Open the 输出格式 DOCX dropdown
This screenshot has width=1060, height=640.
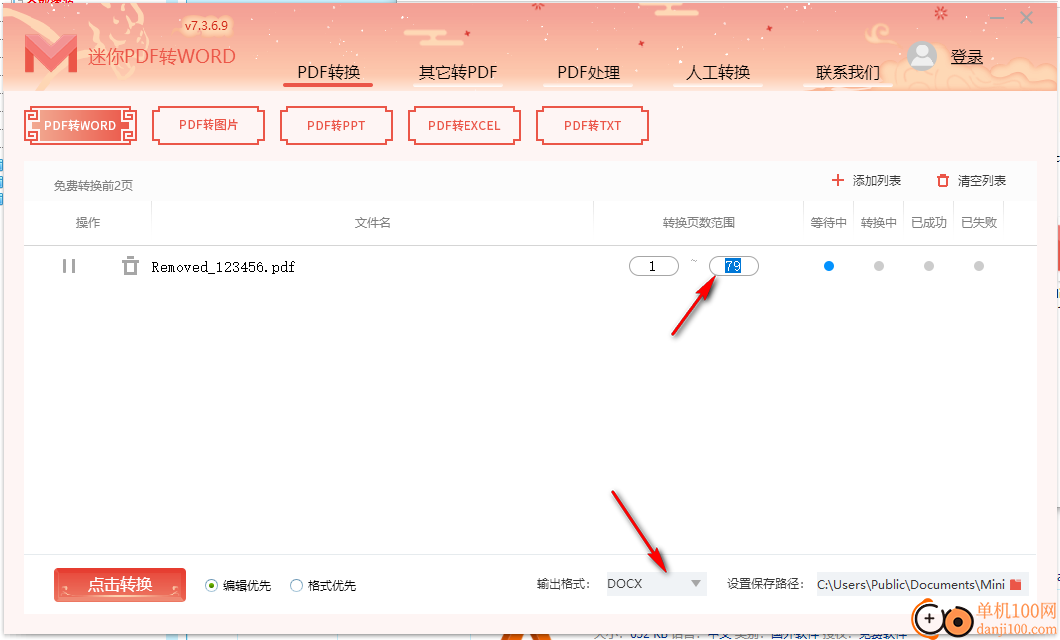click(656, 584)
